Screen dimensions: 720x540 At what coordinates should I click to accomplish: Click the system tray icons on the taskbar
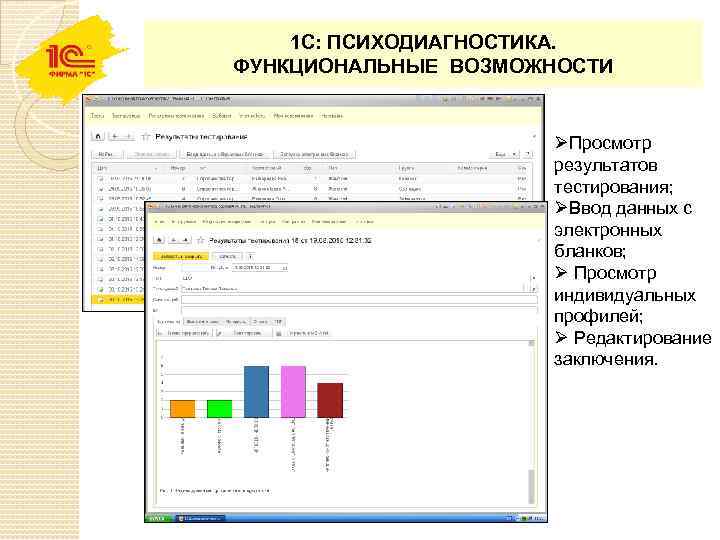point(526,518)
